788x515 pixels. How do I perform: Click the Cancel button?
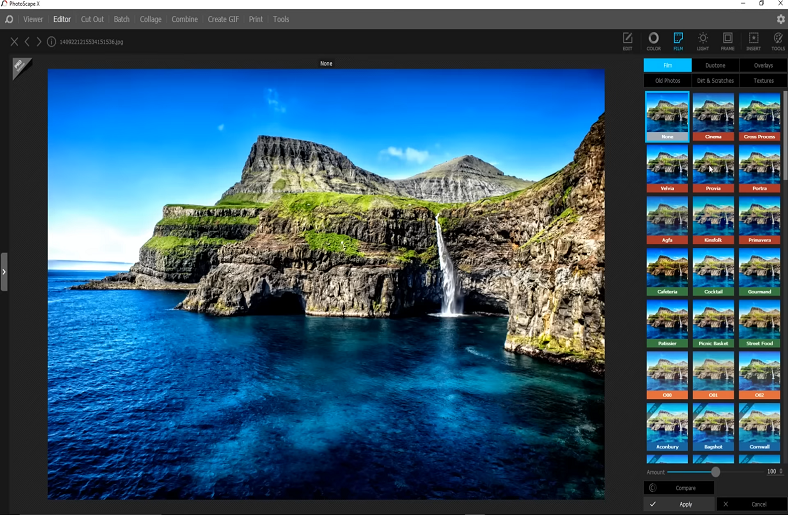tap(752, 504)
